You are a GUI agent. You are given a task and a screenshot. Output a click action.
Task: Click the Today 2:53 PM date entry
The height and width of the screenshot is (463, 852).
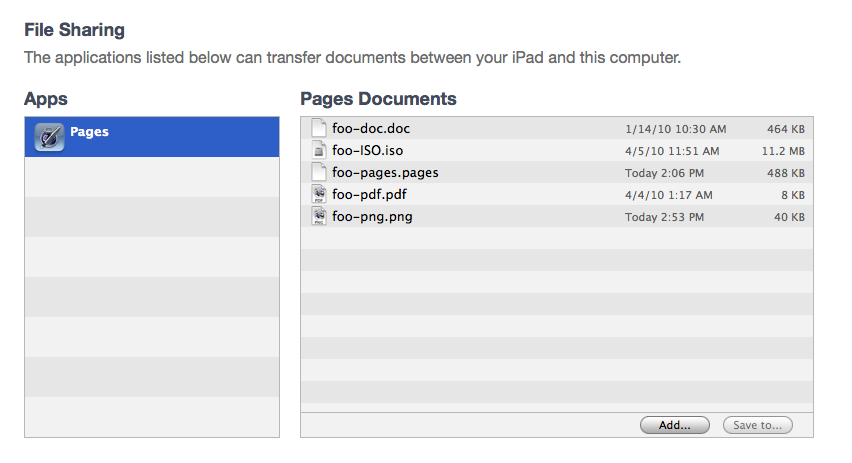click(664, 217)
